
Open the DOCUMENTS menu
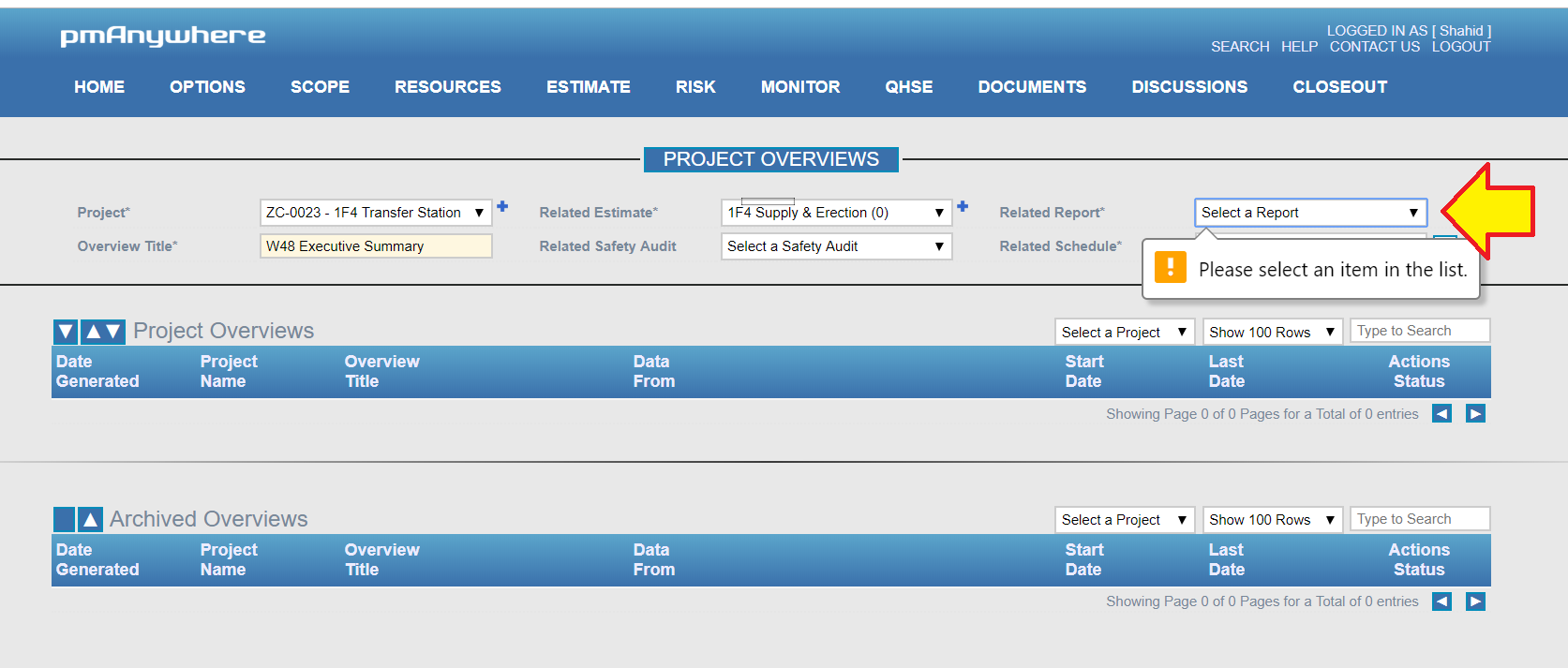(x=1032, y=87)
